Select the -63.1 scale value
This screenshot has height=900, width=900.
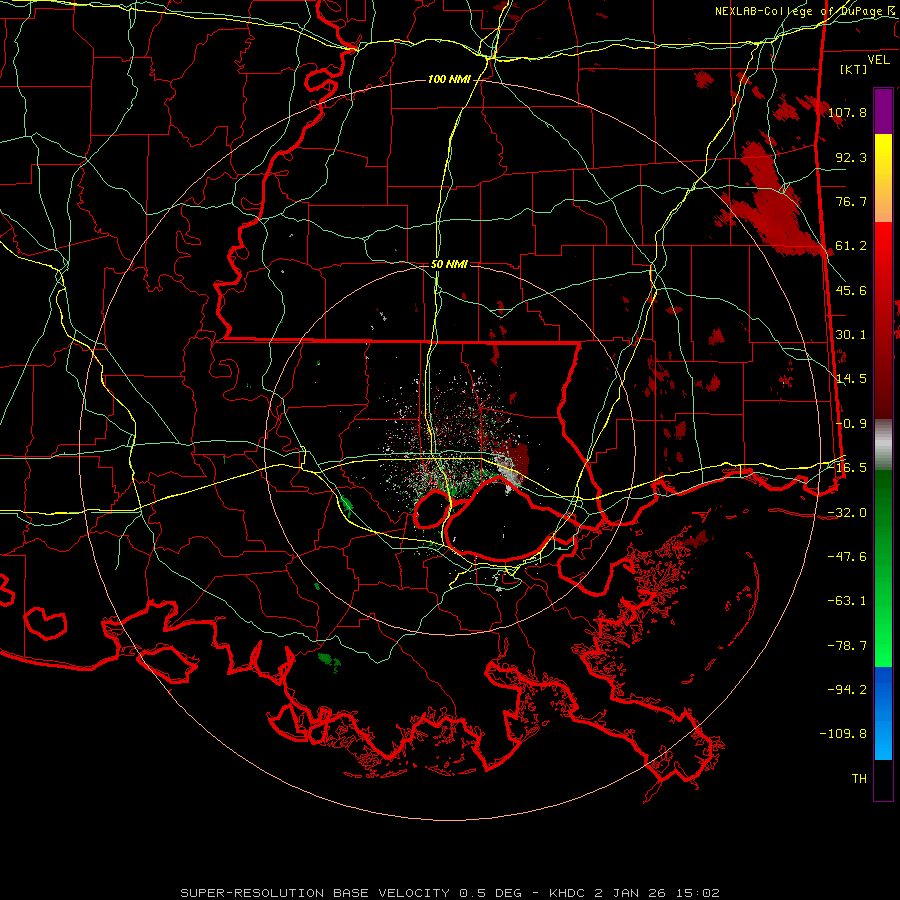pos(847,601)
